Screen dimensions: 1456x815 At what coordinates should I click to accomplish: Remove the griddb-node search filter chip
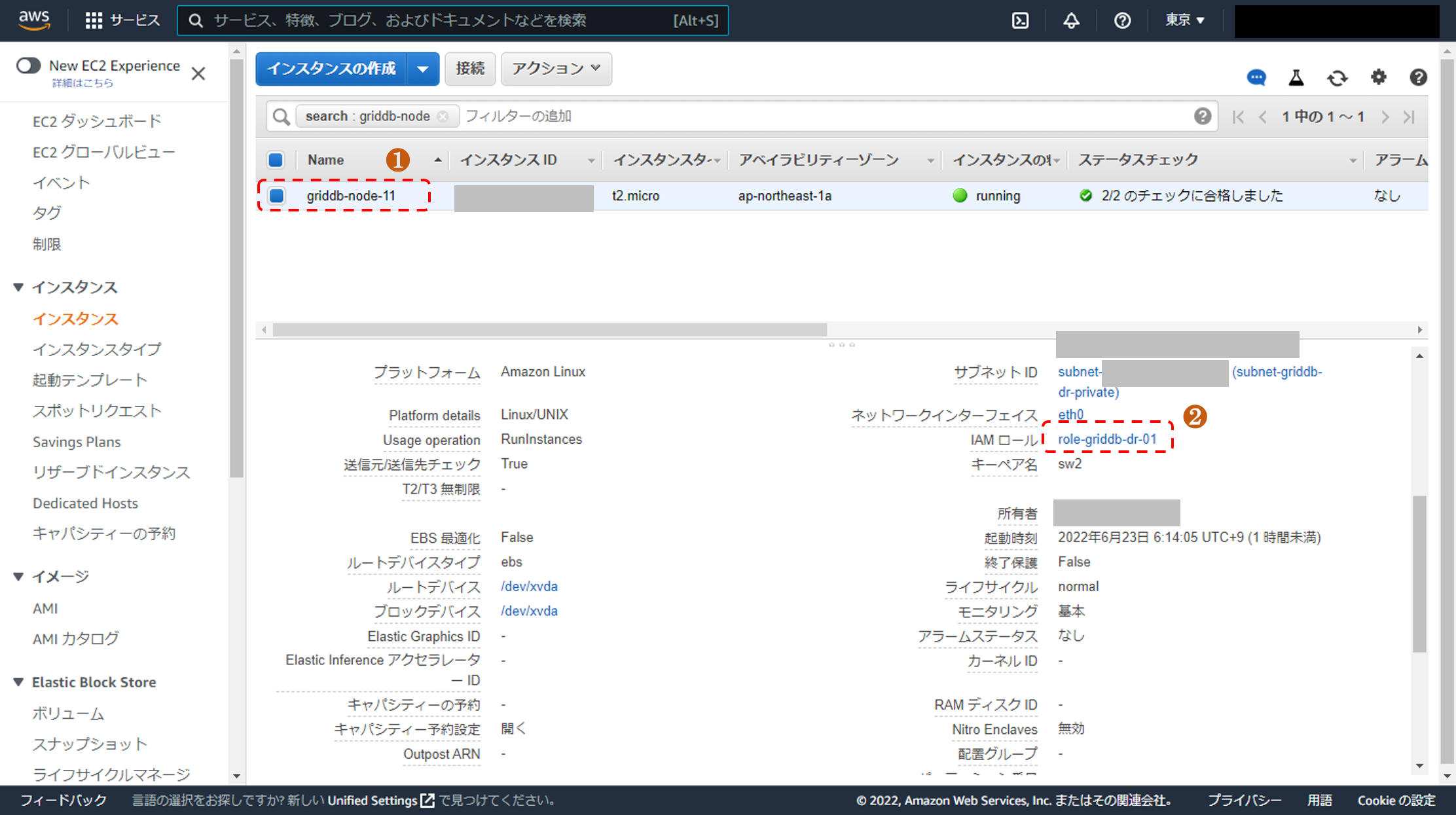click(443, 117)
